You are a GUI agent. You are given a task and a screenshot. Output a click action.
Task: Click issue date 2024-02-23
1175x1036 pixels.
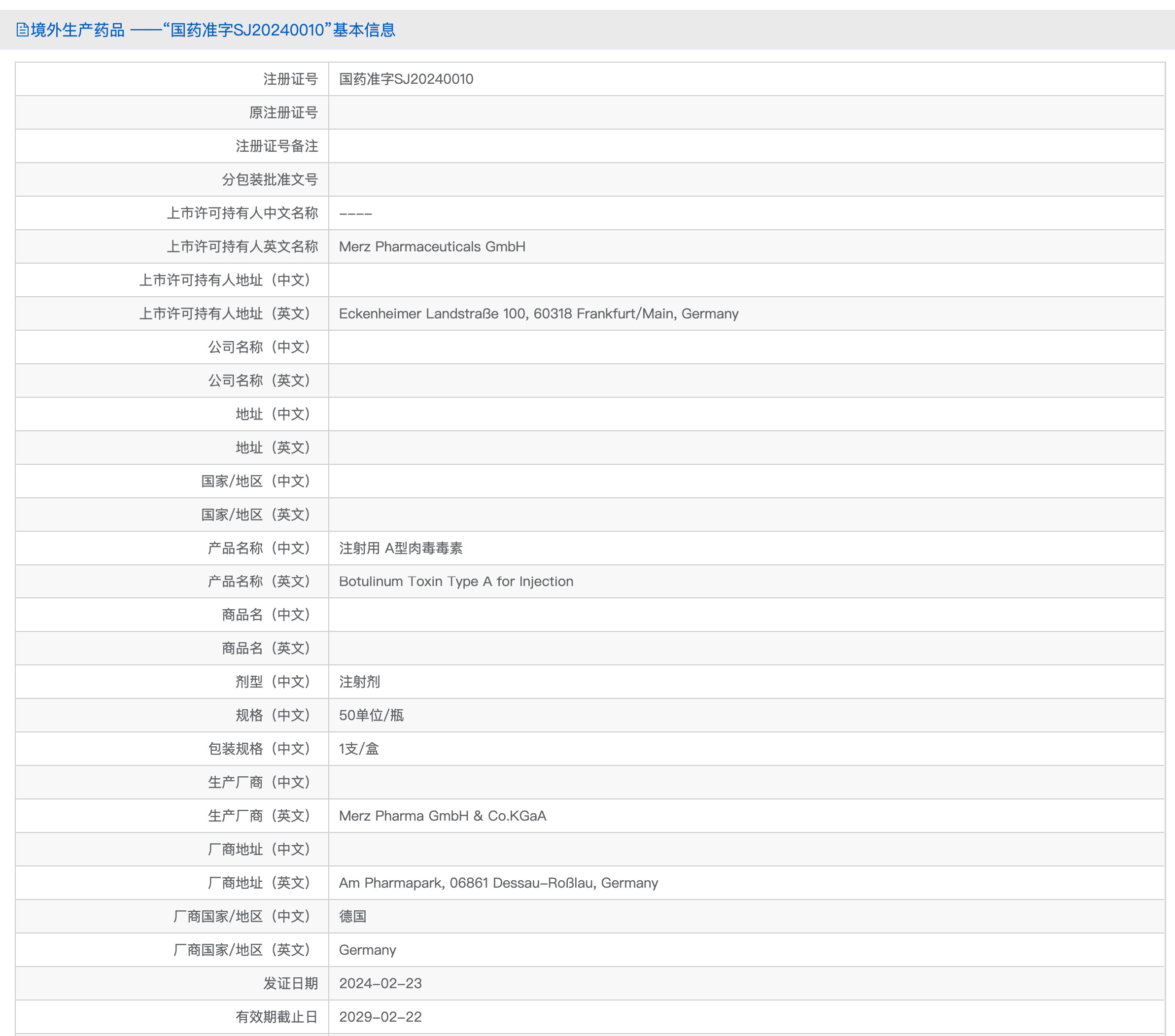(380, 984)
